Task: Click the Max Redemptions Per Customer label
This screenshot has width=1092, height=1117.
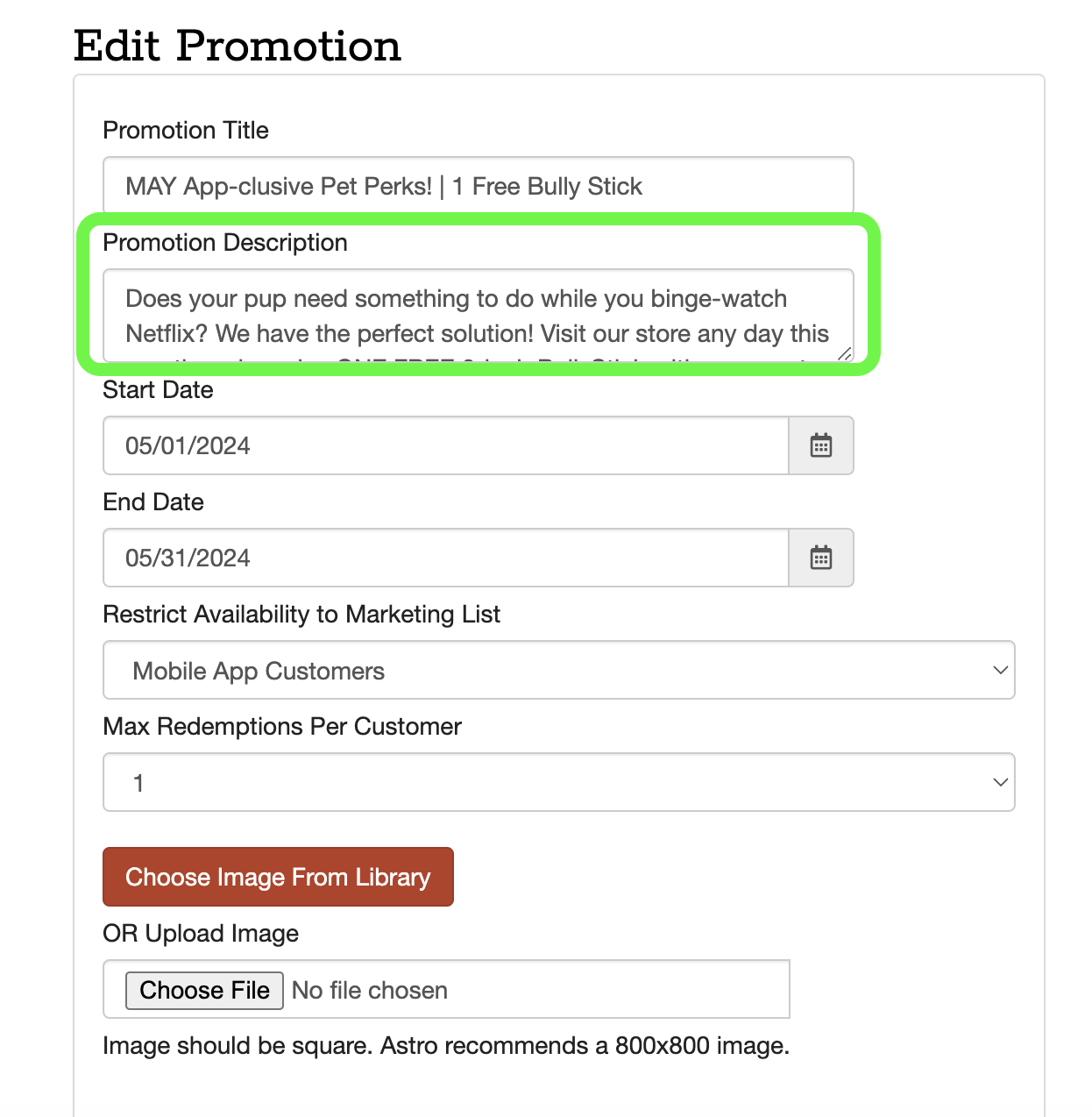Action: pos(282,726)
